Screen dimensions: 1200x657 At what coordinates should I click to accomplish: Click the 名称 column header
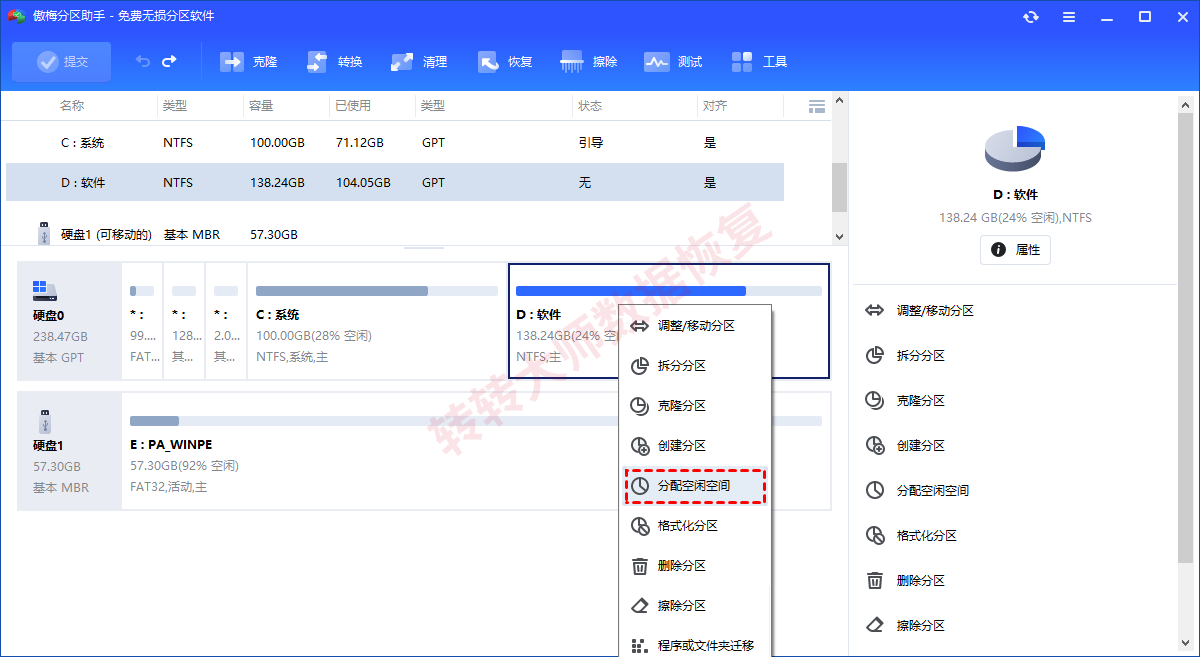(72, 106)
